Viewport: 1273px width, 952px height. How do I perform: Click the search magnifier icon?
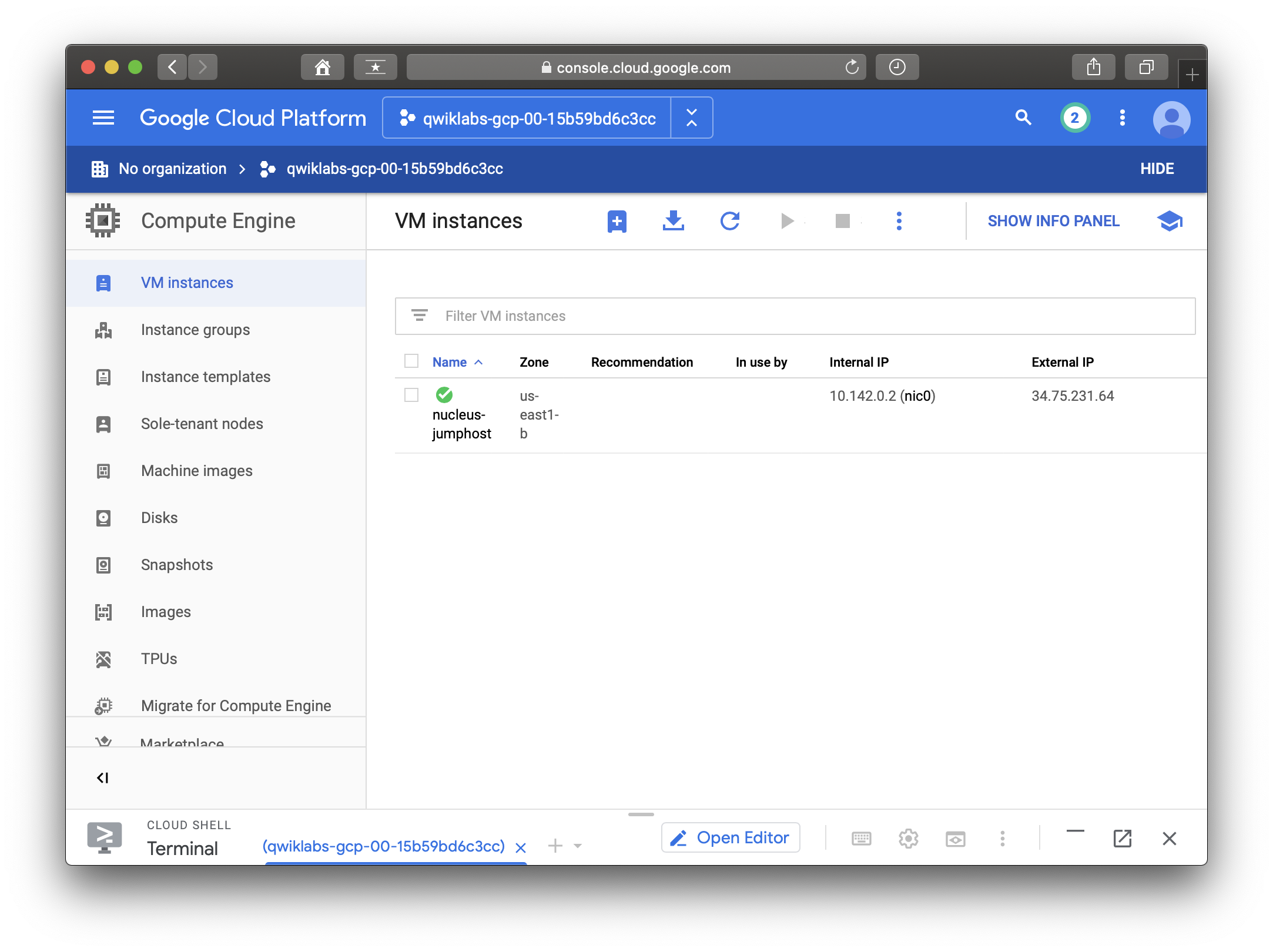pyautogui.click(x=1023, y=118)
